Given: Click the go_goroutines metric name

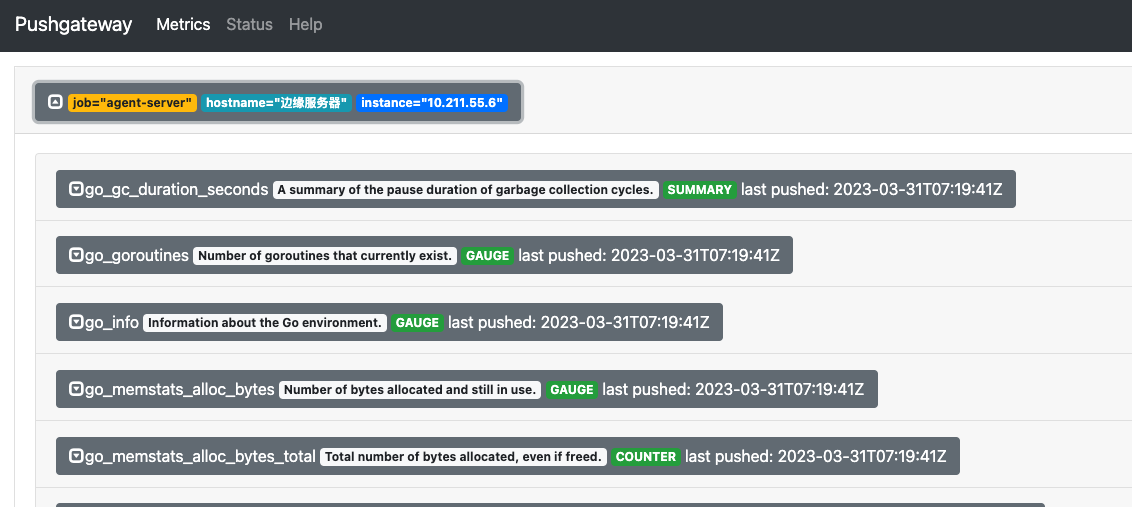Looking at the screenshot, I should (137, 255).
